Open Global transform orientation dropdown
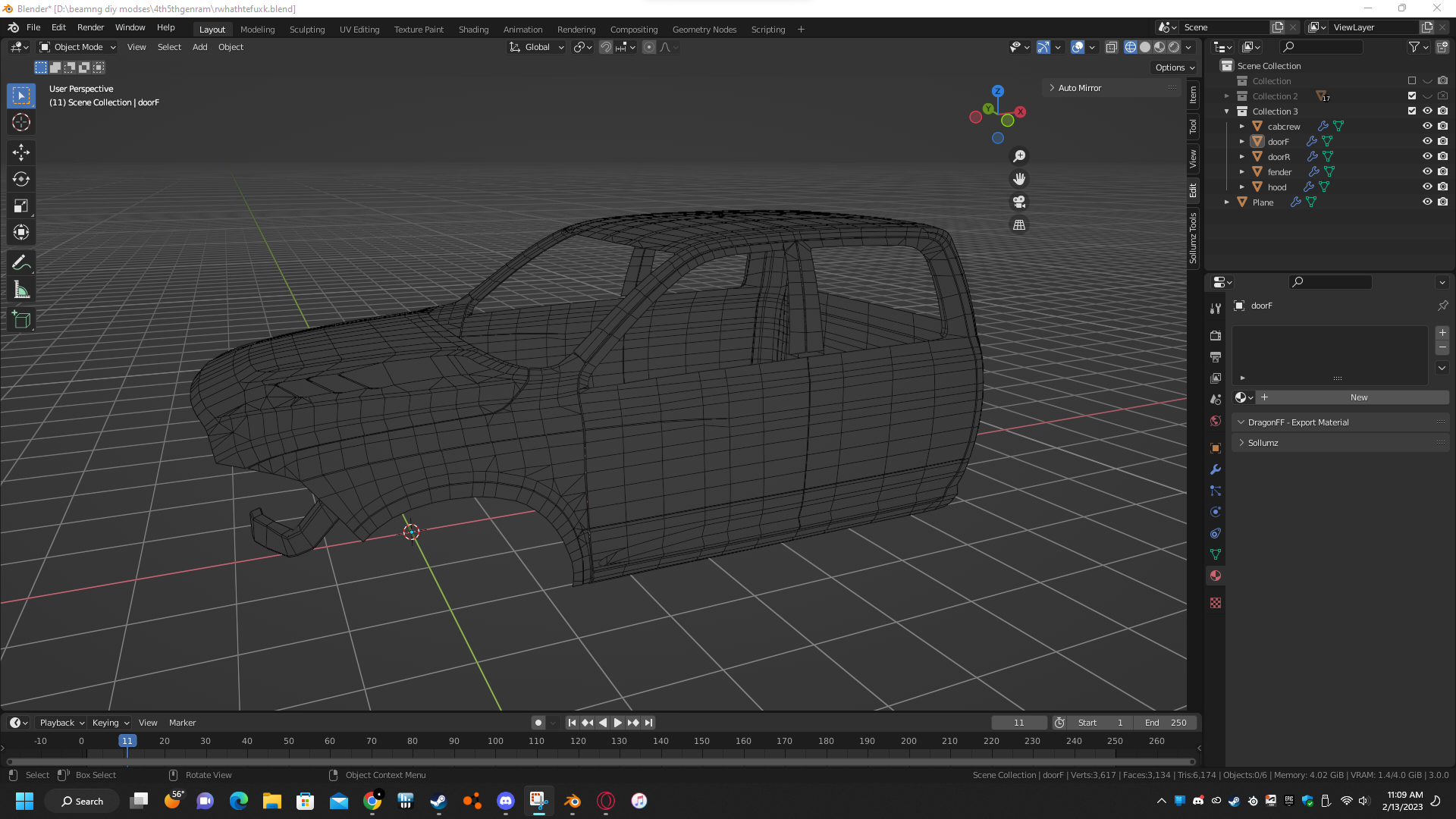The width and height of the screenshot is (1456, 819). click(537, 47)
